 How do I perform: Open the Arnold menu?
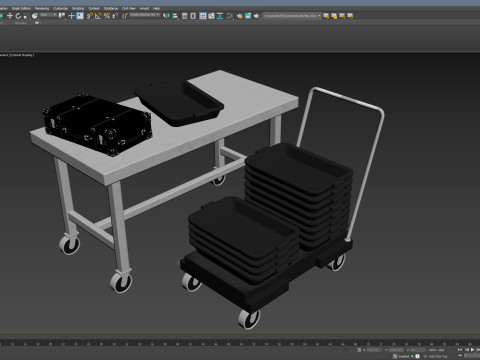click(x=144, y=8)
